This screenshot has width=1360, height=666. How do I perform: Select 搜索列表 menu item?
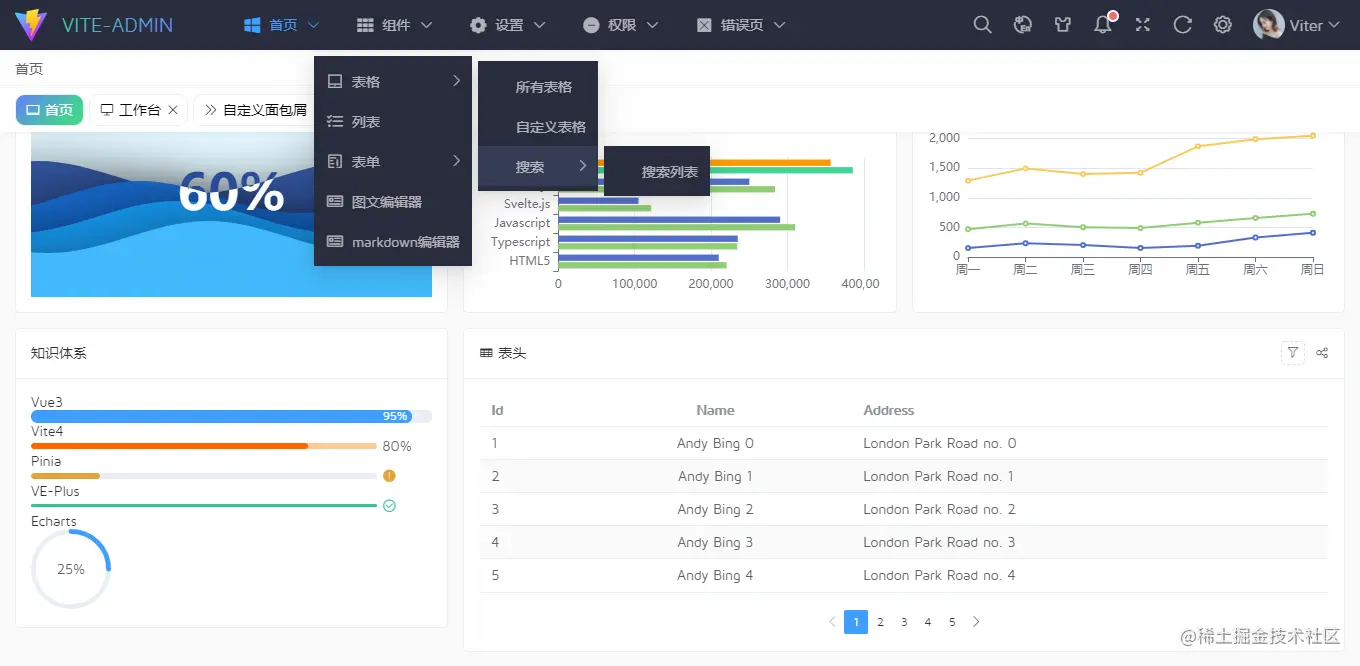[657, 172]
